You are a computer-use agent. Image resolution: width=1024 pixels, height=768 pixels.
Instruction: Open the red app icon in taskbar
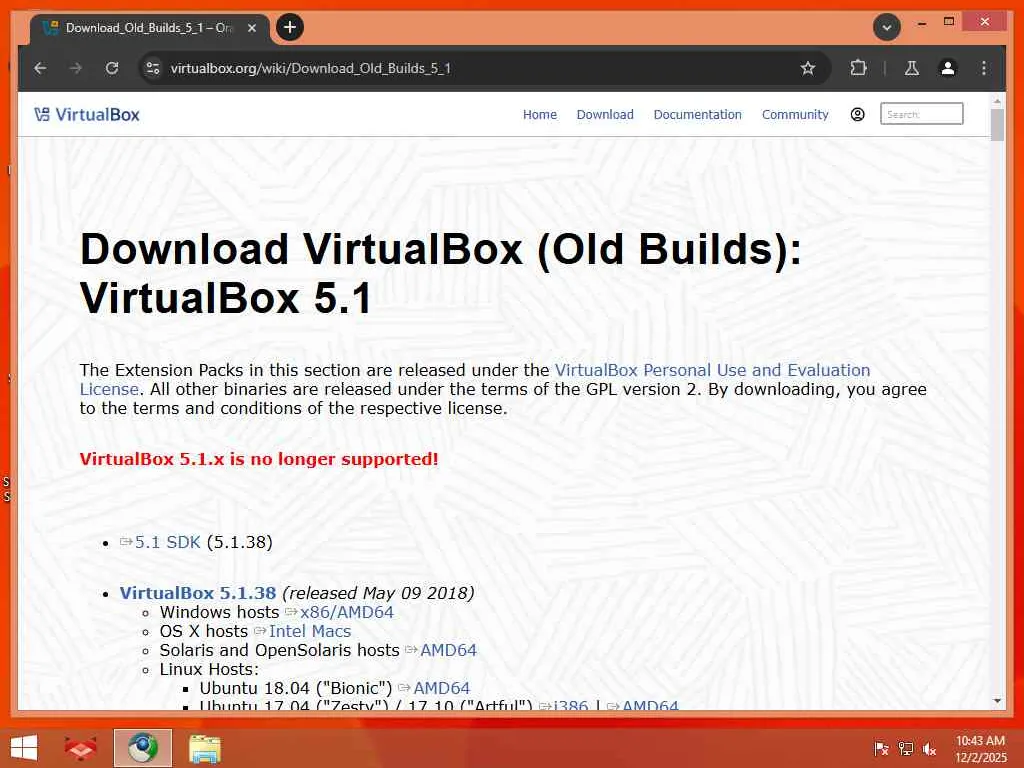click(x=81, y=748)
